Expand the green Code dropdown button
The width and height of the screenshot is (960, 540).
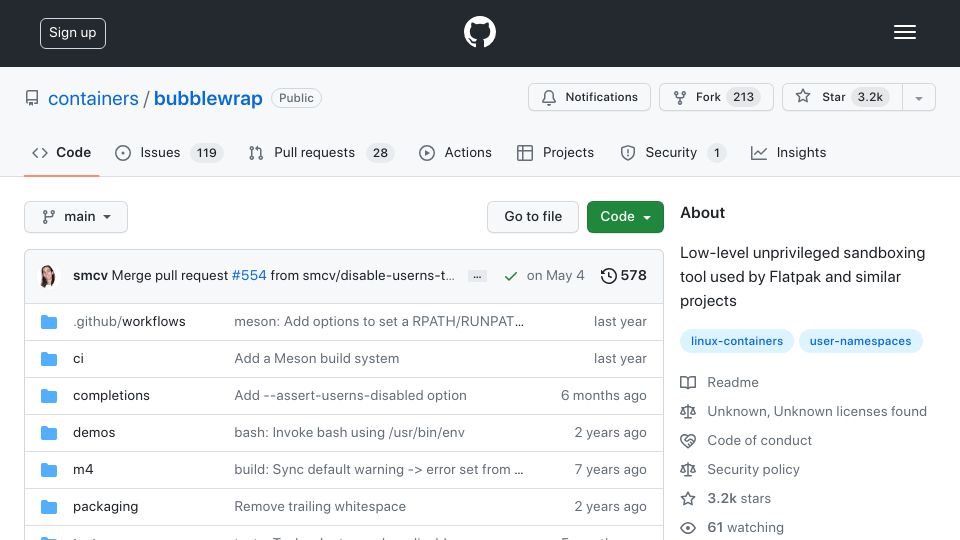click(625, 217)
